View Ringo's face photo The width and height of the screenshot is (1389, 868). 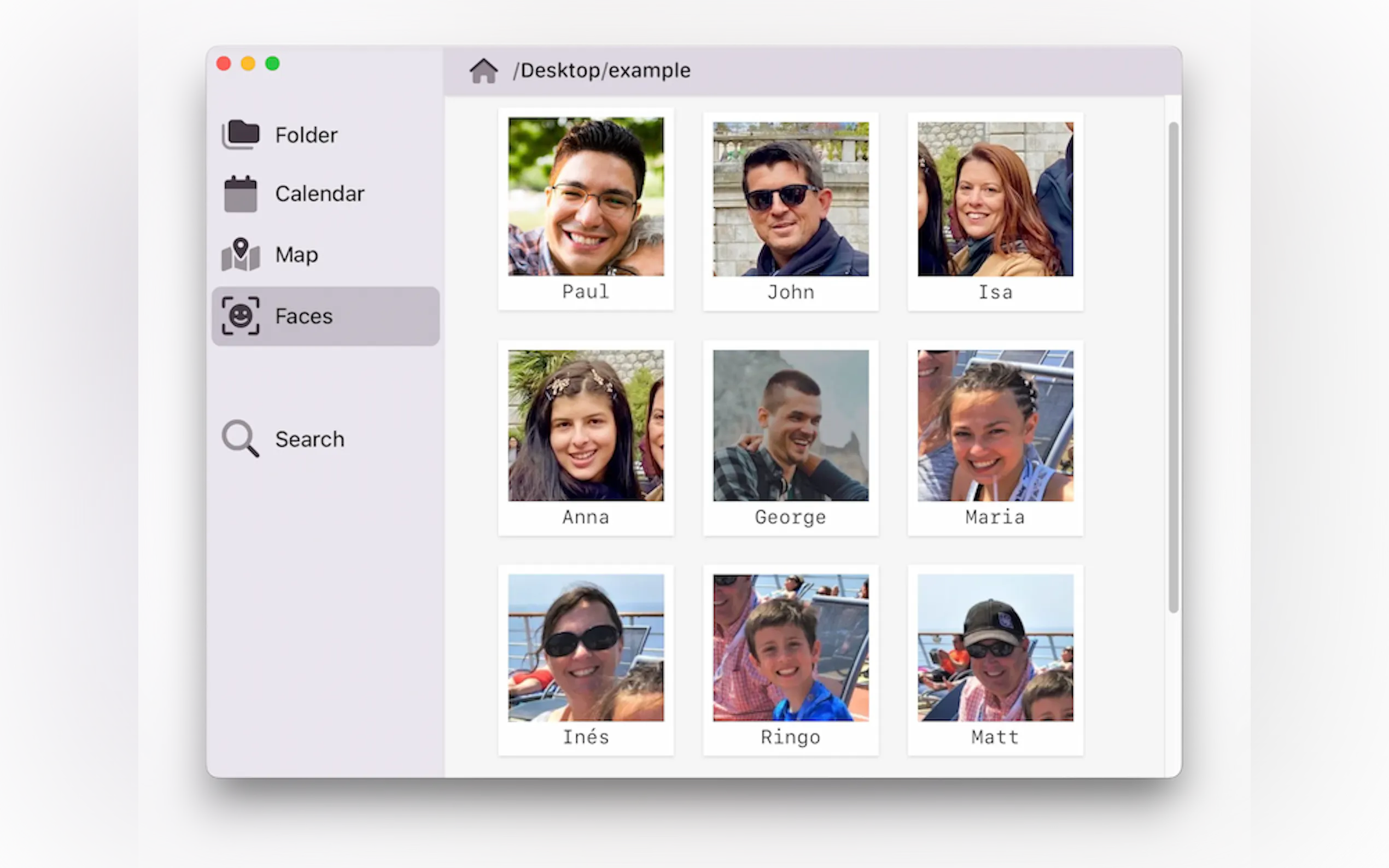[791, 648]
